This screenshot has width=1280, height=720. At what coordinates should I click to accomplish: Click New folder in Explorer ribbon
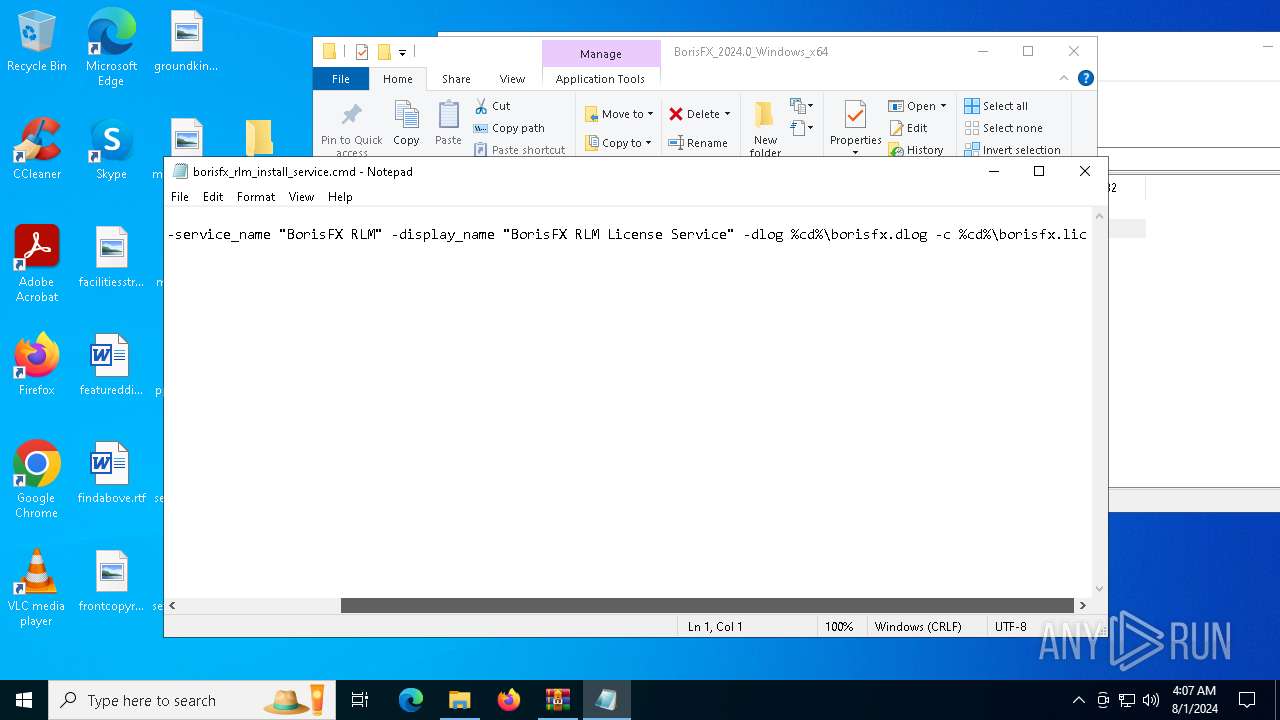(765, 128)
